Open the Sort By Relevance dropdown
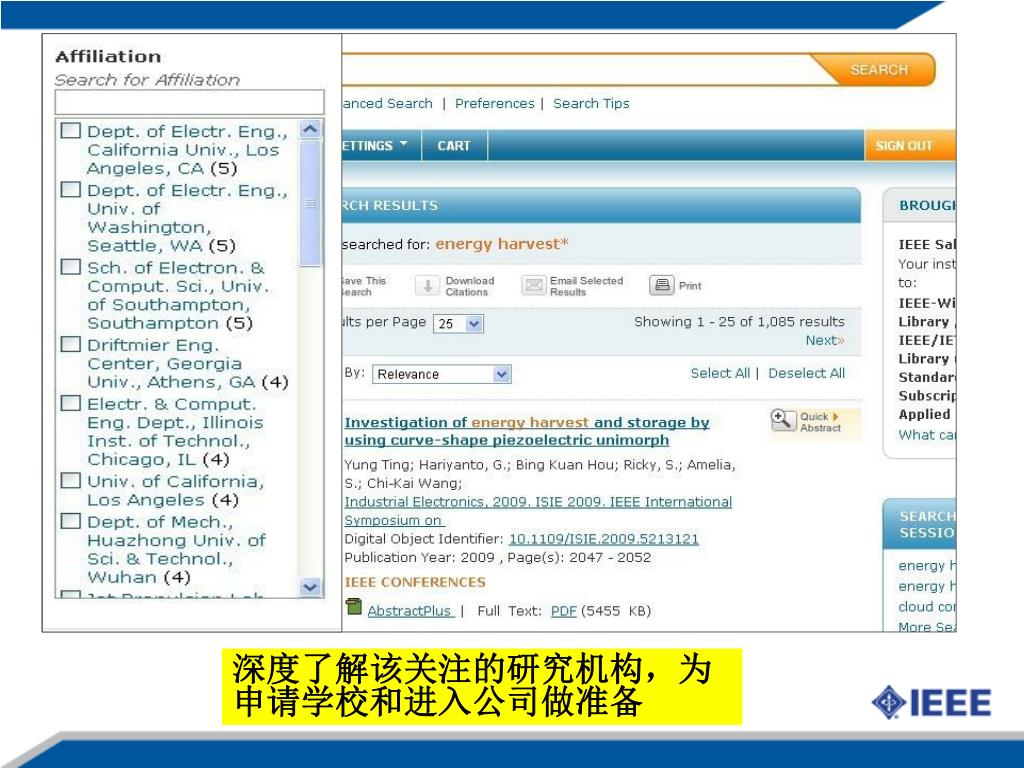 (441, 374)
